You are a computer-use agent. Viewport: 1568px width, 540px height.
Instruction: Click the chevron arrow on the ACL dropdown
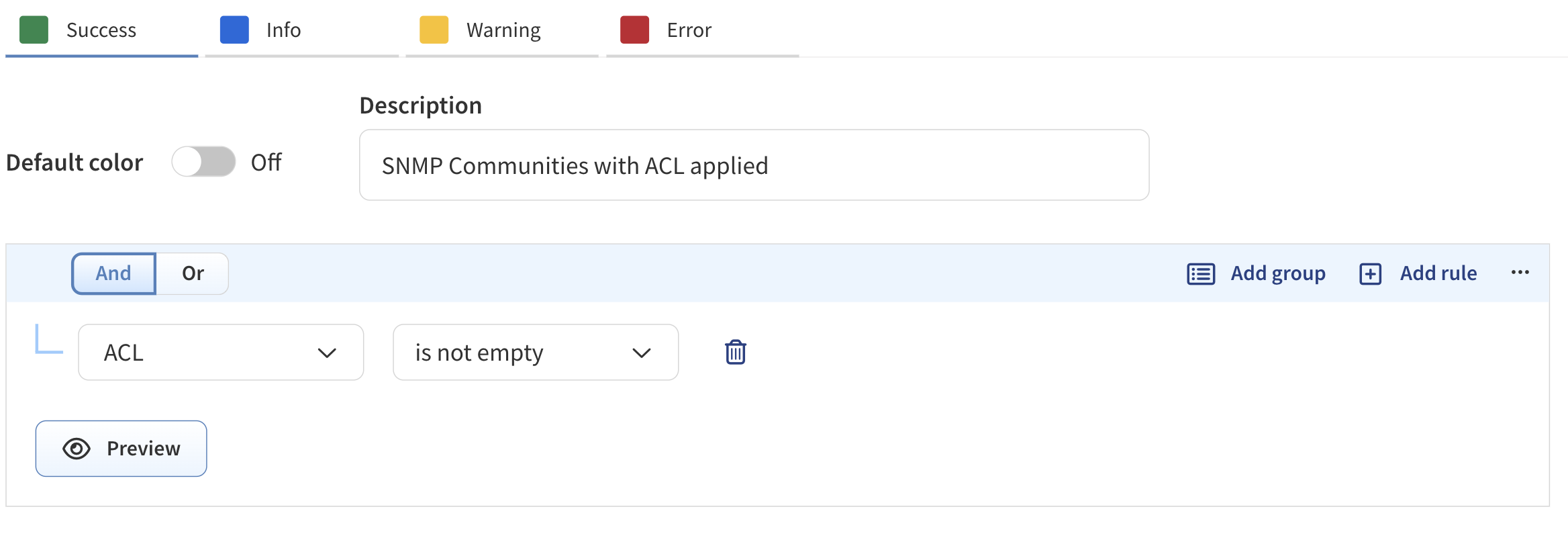[327, 353]
